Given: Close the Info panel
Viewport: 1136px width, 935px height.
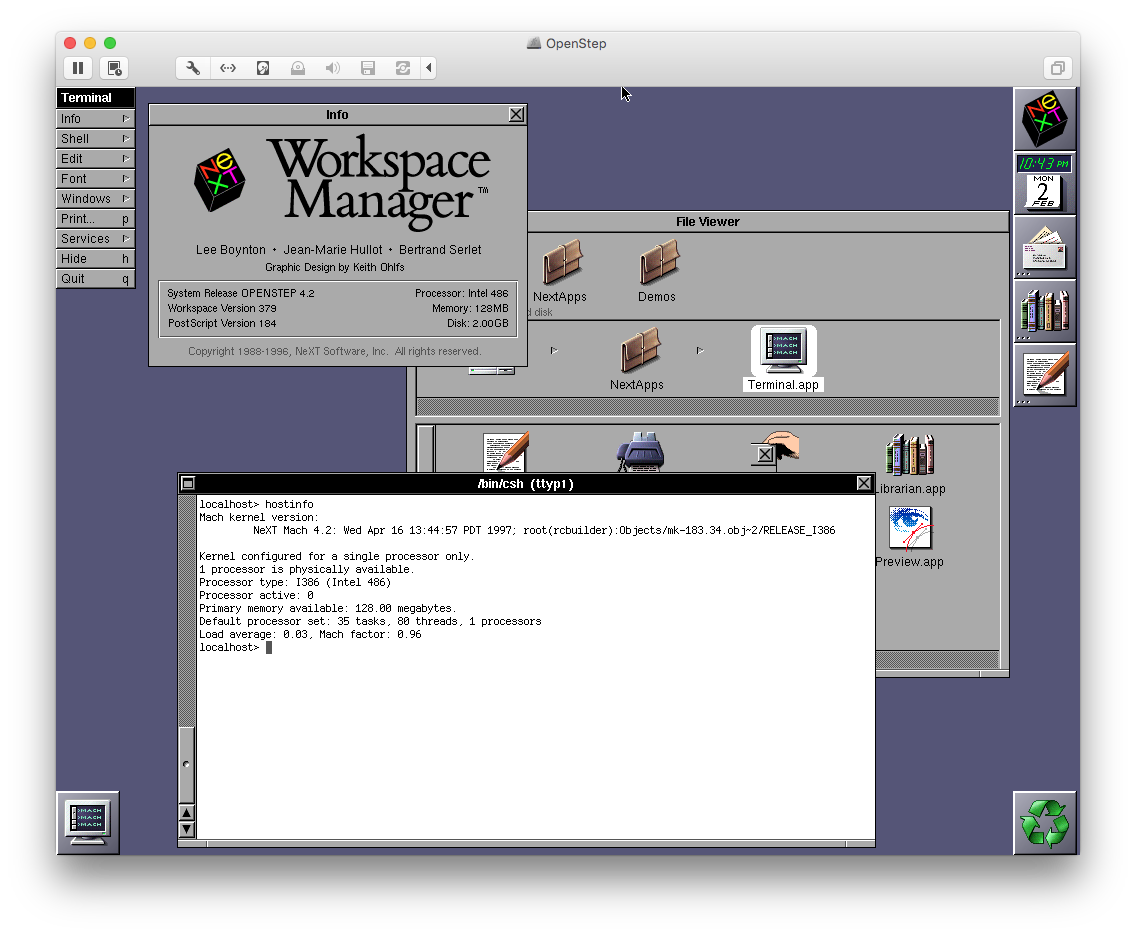Looking at the screenshot, I should pos(517,114).
